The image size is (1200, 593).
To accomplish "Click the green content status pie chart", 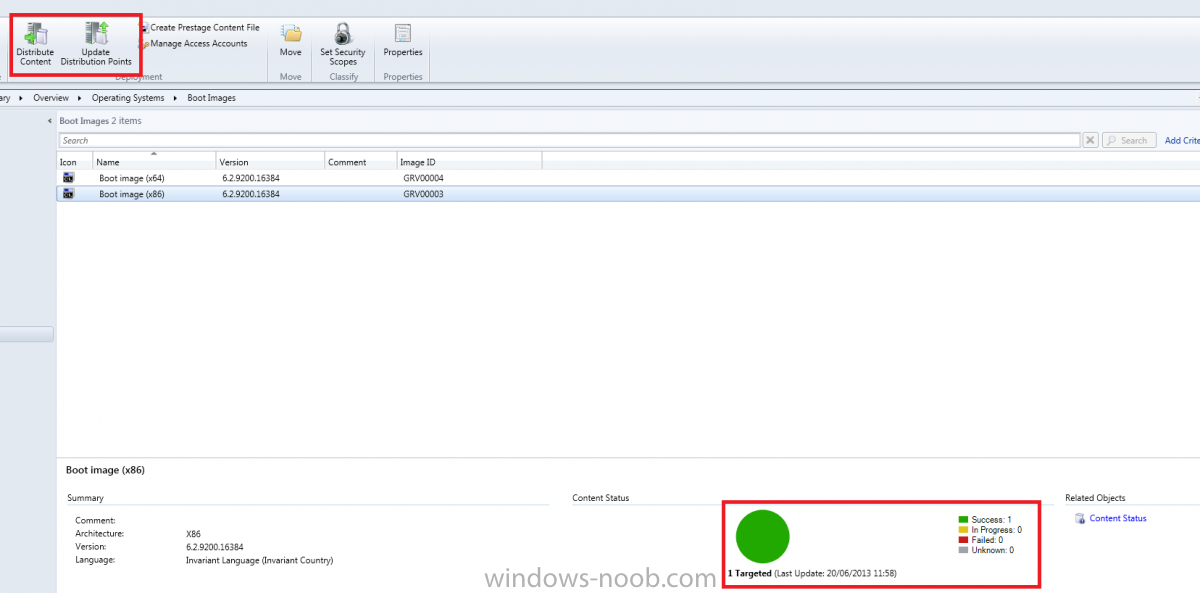I will pos(762,536).
